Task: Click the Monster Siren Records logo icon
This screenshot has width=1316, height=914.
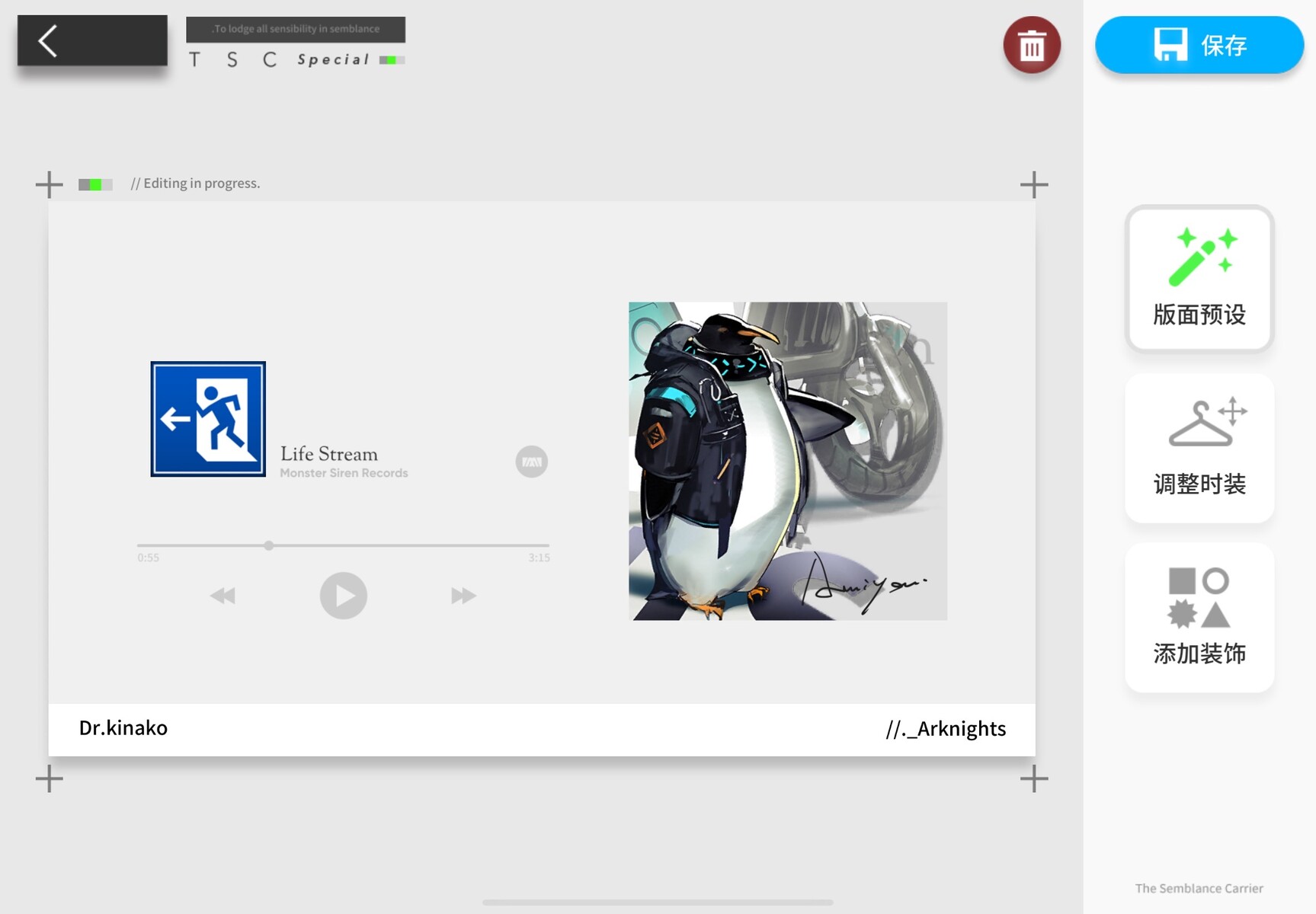Action: click(531, 462)
